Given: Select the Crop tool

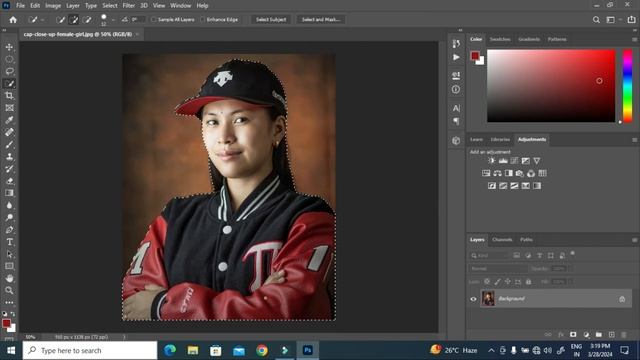Looking at the screenshot, I should coord(9,96).
